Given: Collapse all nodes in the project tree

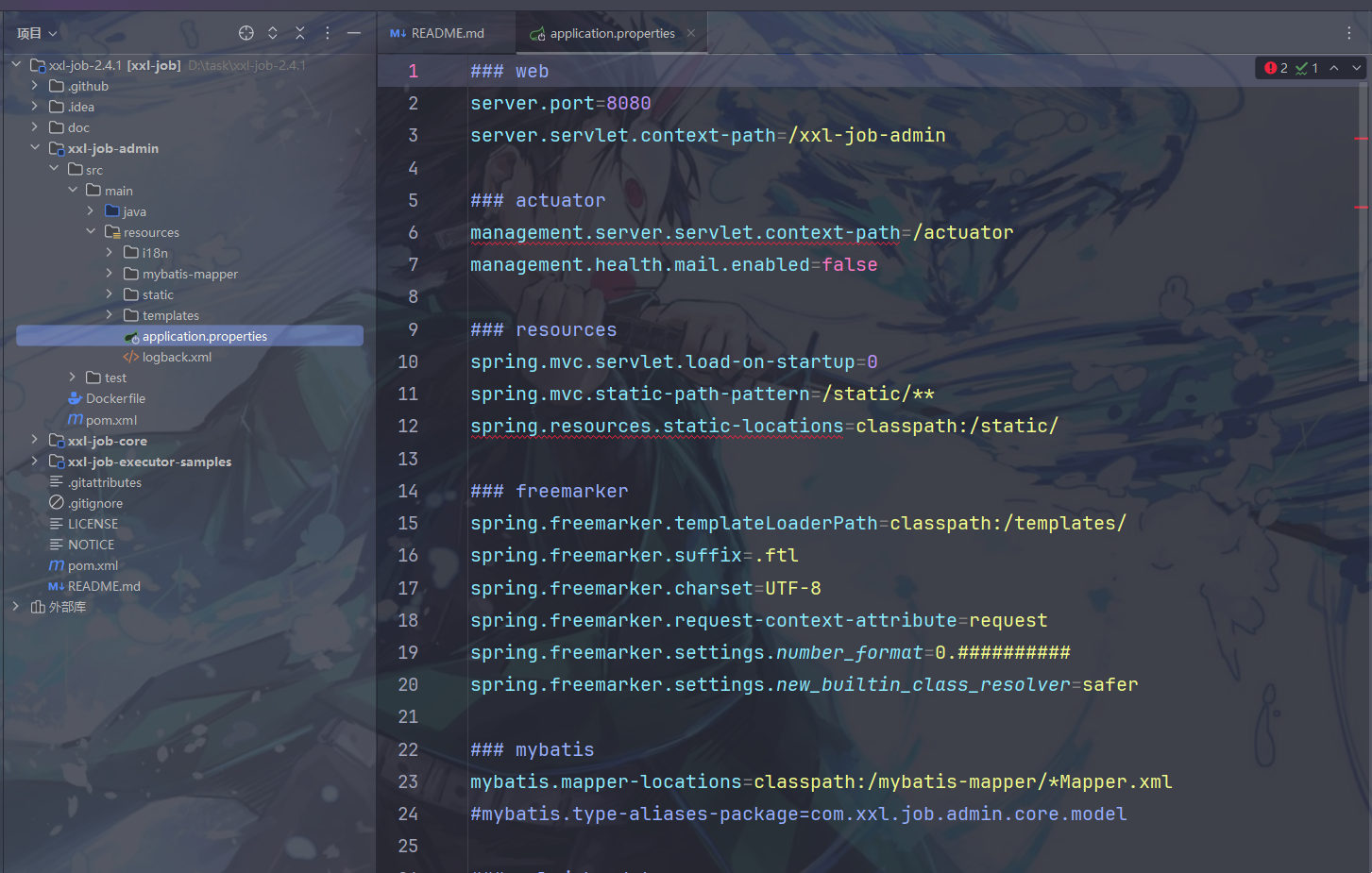Looking at the screenshot, I should click(x=300, y=33).
